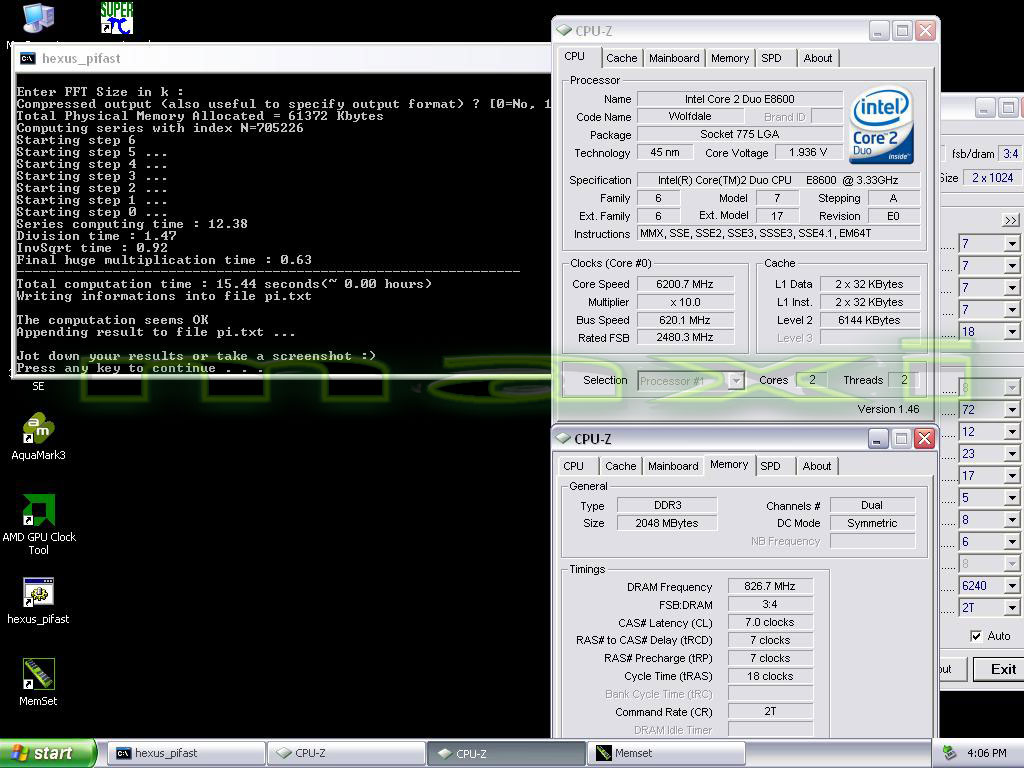The height and width of the screenshot is (768, 1024).
Task: Click the Code Name value Wolfdale
Action: tap(690, 116)
